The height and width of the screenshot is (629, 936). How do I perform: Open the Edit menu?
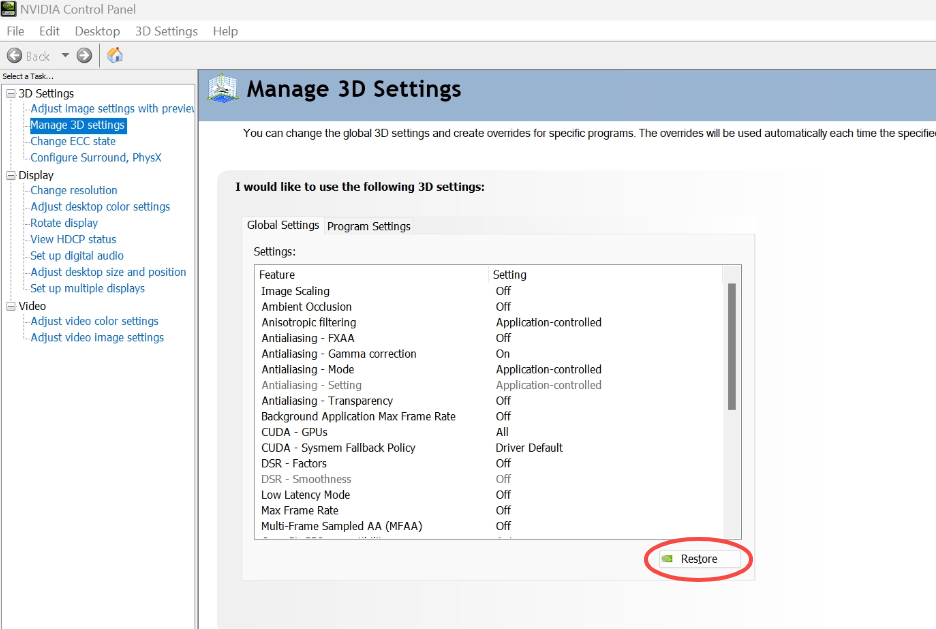tap(49, 31)
